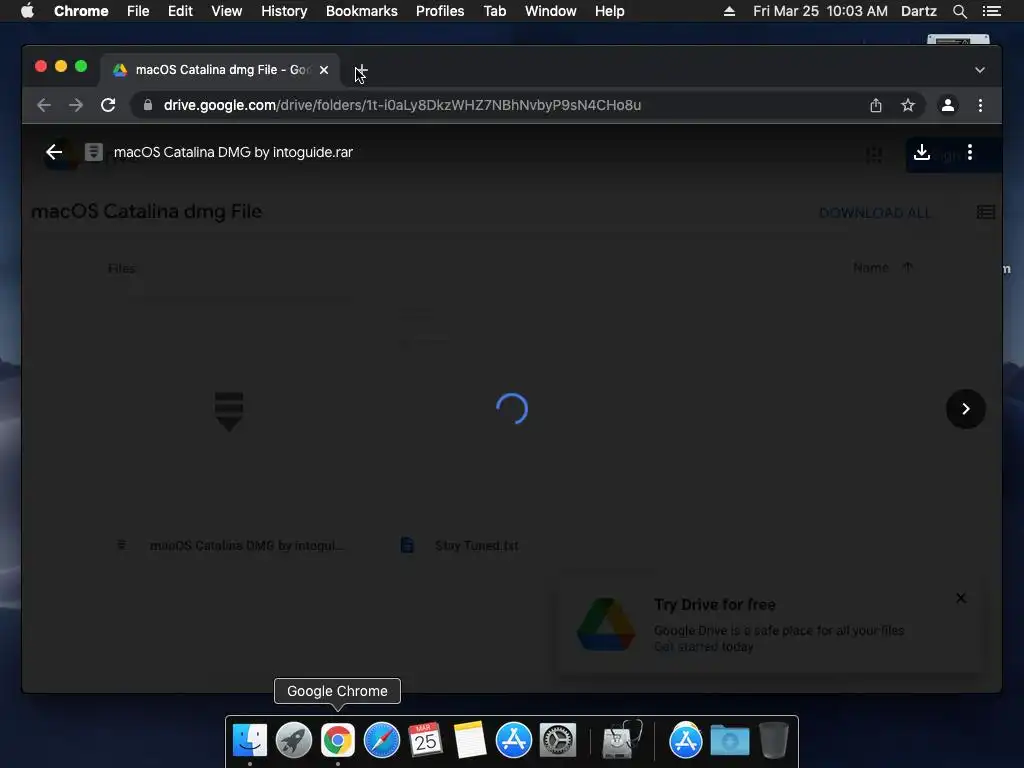Click the preview back arrow
The image size is (1024, 768).
pyautogui.click(x=54, y=152)
